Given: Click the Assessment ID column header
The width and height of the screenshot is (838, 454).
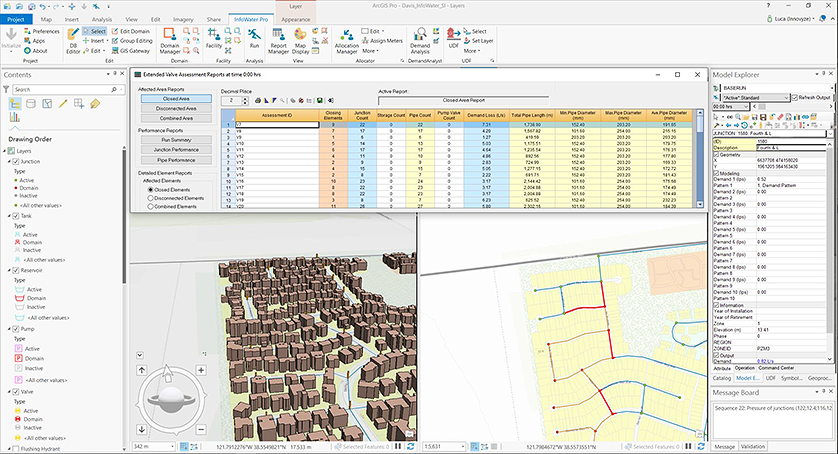Looking at the screenshot, I should (x=277, y=115).
